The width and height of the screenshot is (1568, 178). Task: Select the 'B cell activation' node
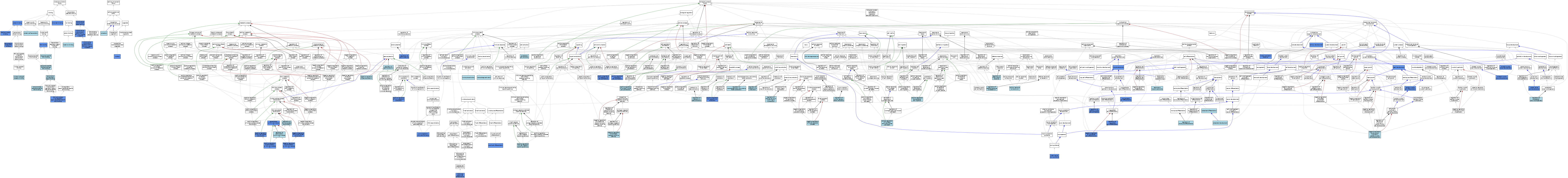[x=480, y=111]
